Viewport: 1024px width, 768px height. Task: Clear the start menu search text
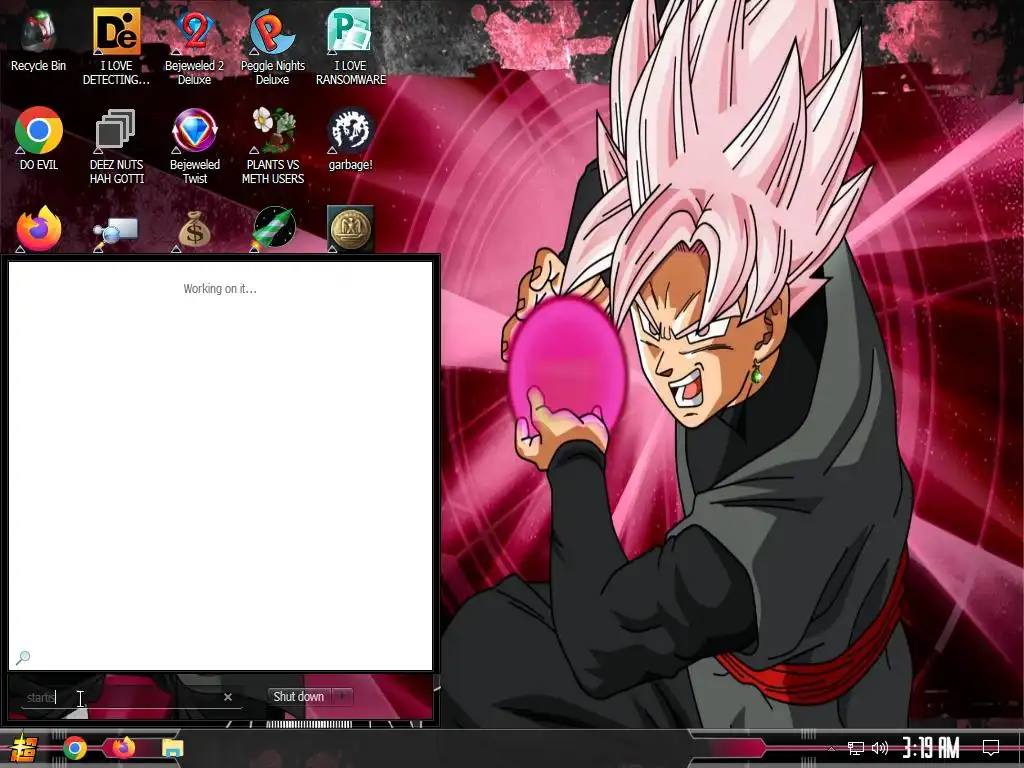pos(228,697)
